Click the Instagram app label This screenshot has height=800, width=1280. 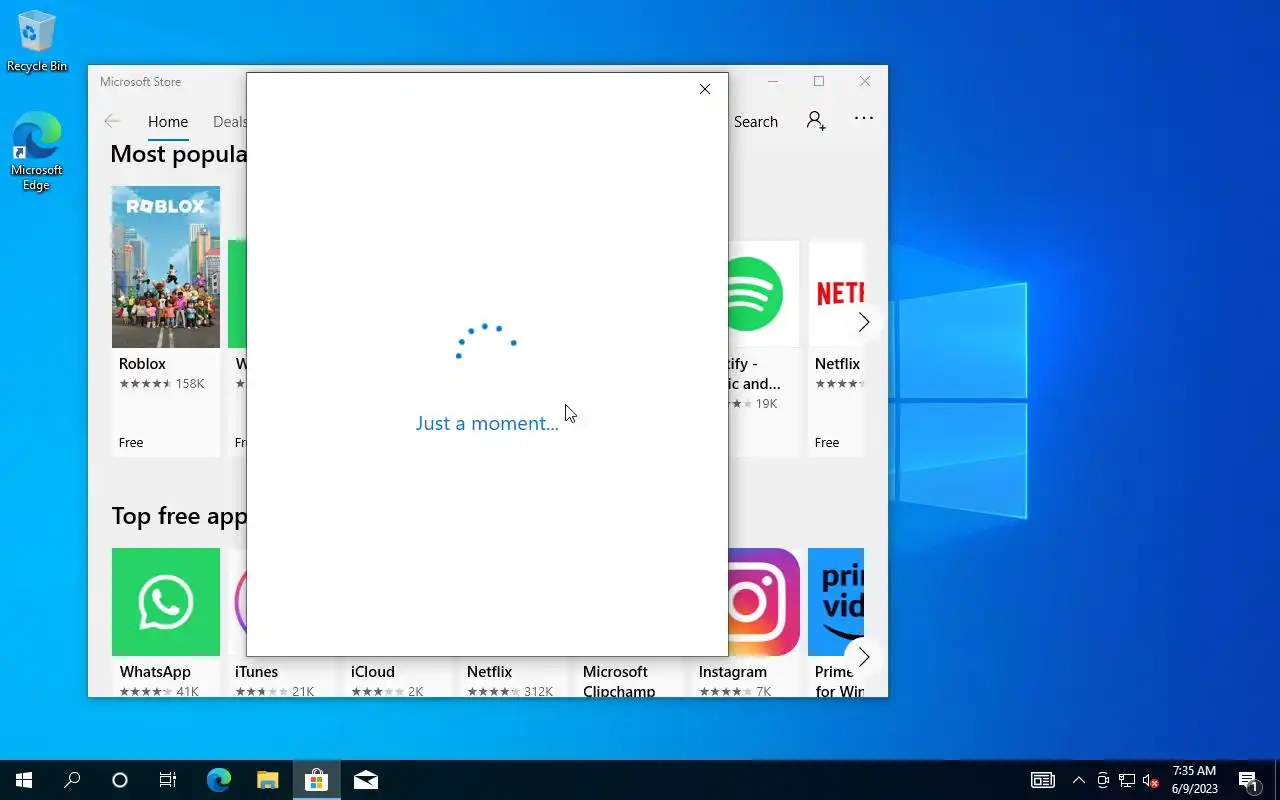click(733, 672)
